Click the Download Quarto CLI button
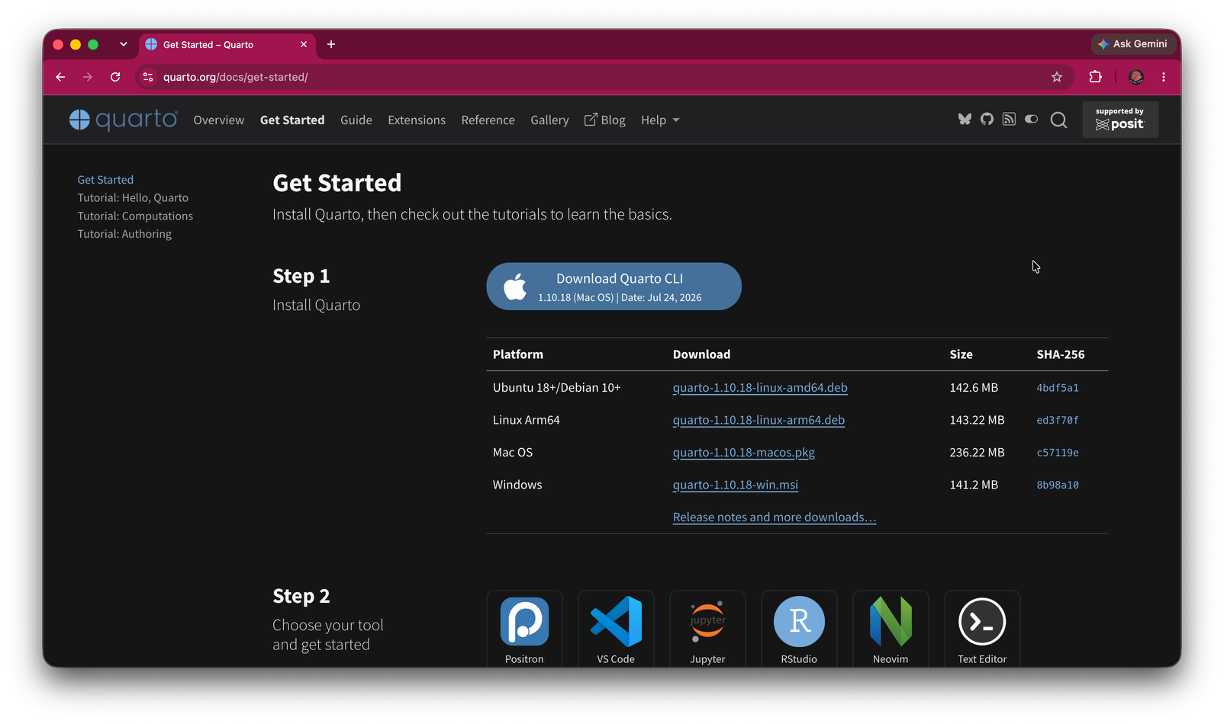Screen dimensions: 1224x724 coord(614,287)
